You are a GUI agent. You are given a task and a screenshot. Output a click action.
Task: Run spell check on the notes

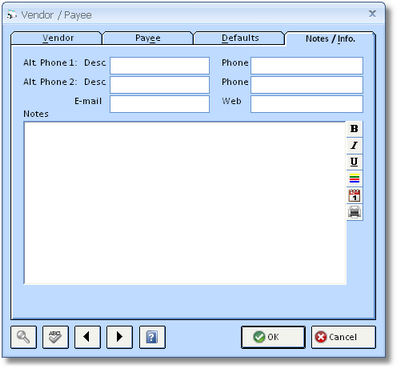pyautogui.click(x=55, y=337)
